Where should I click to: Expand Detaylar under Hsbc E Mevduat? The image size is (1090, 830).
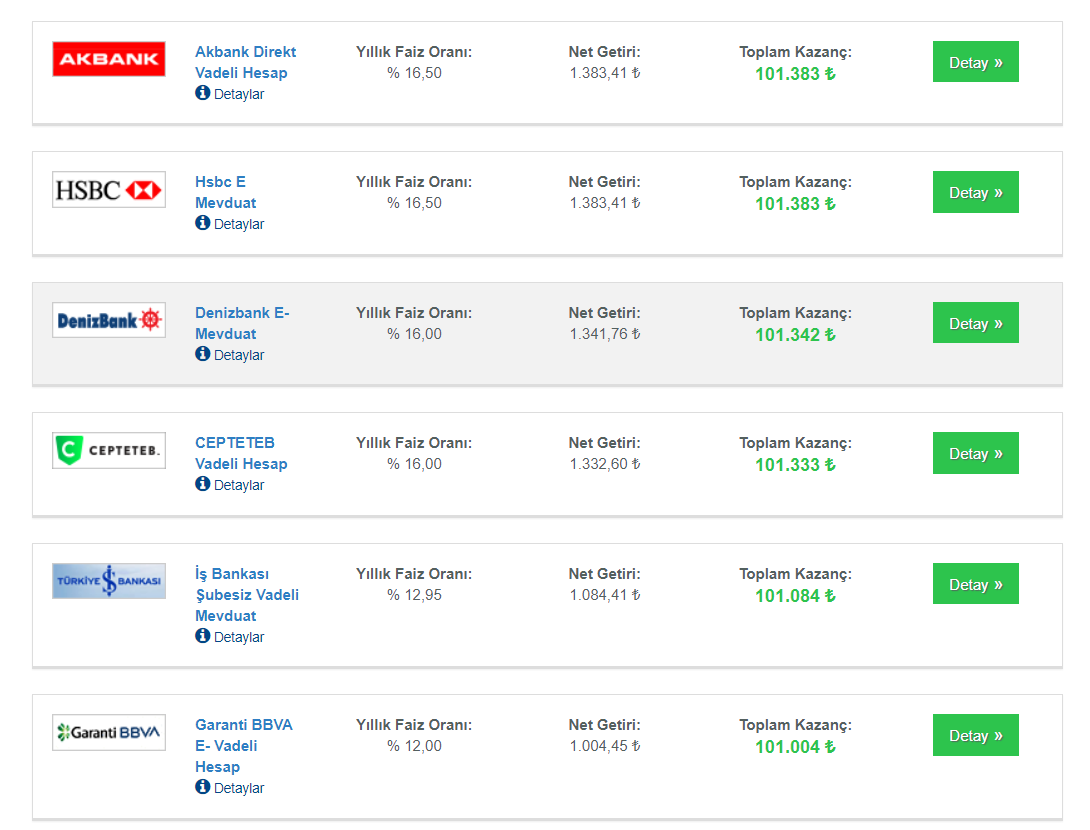click(230, 224)
